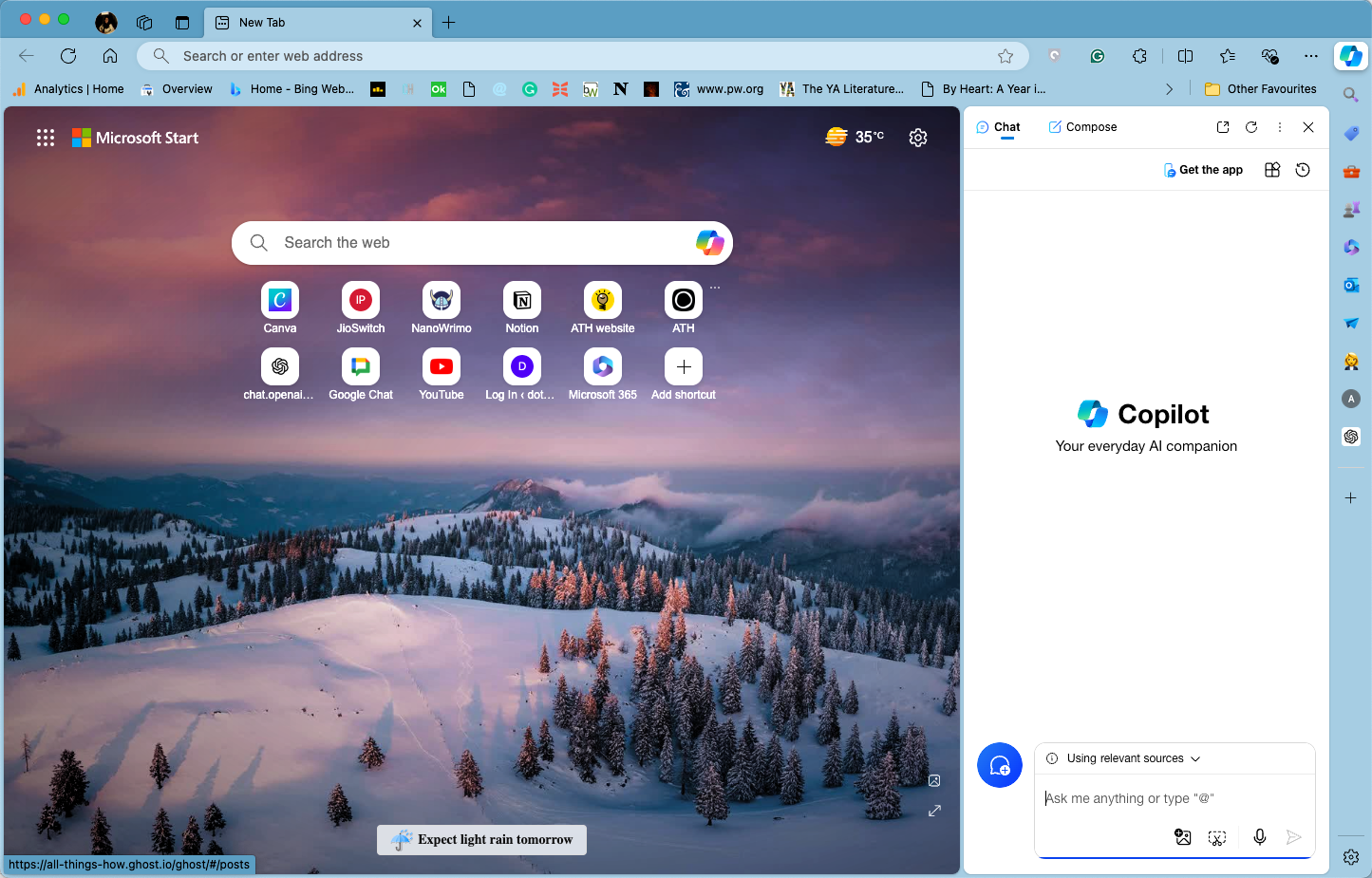Open the Canva shortcut tile
1372x878 pixels.
(x=280, y=308)
